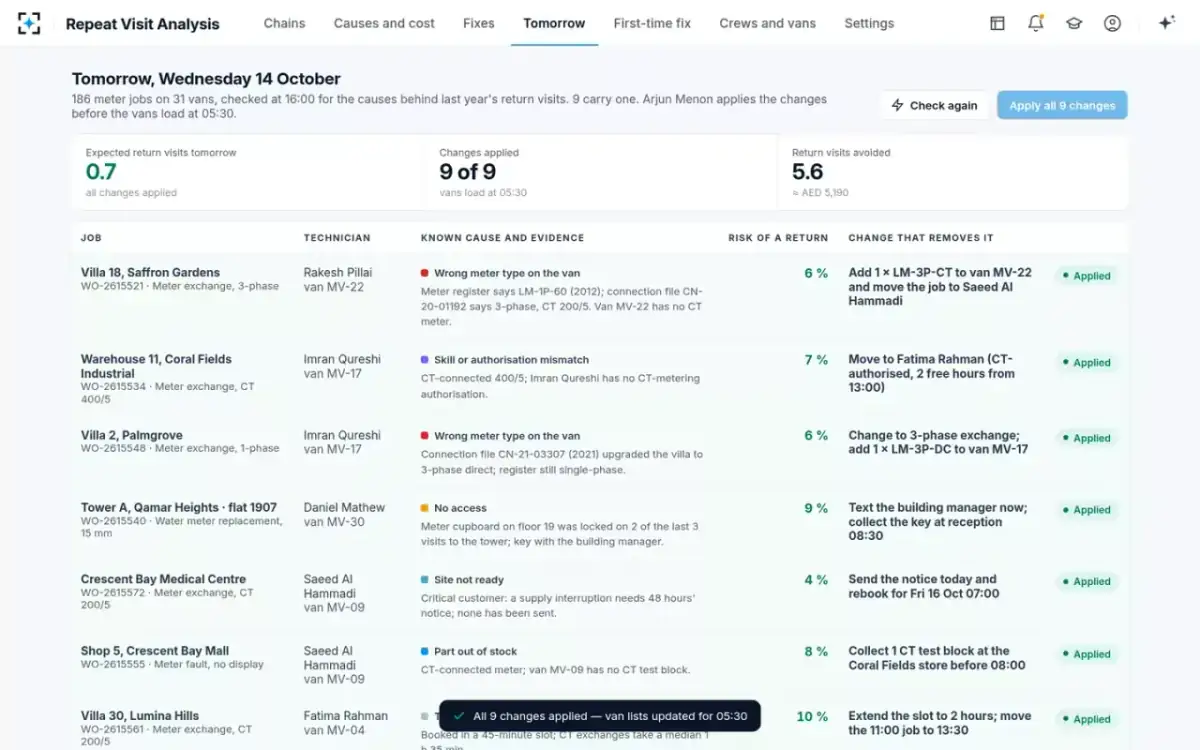Image resolution: width=1200 pixels, height=750 pixels.
Task: Click Skill or authorisation mismatch cause
Action: 511,360
